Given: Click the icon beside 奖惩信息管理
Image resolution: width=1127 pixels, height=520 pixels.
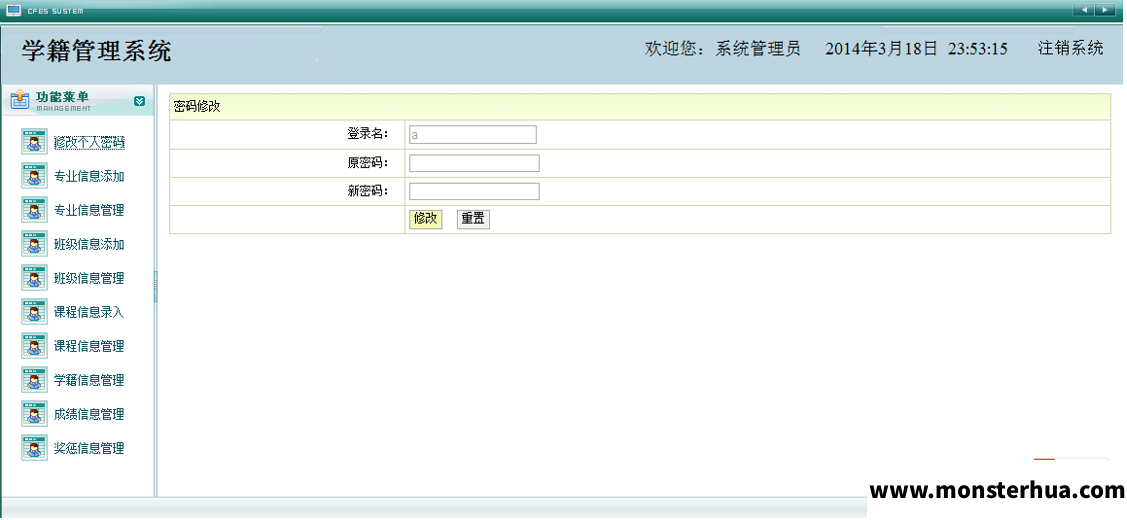Looking at the screenshot, I should 34,448.
